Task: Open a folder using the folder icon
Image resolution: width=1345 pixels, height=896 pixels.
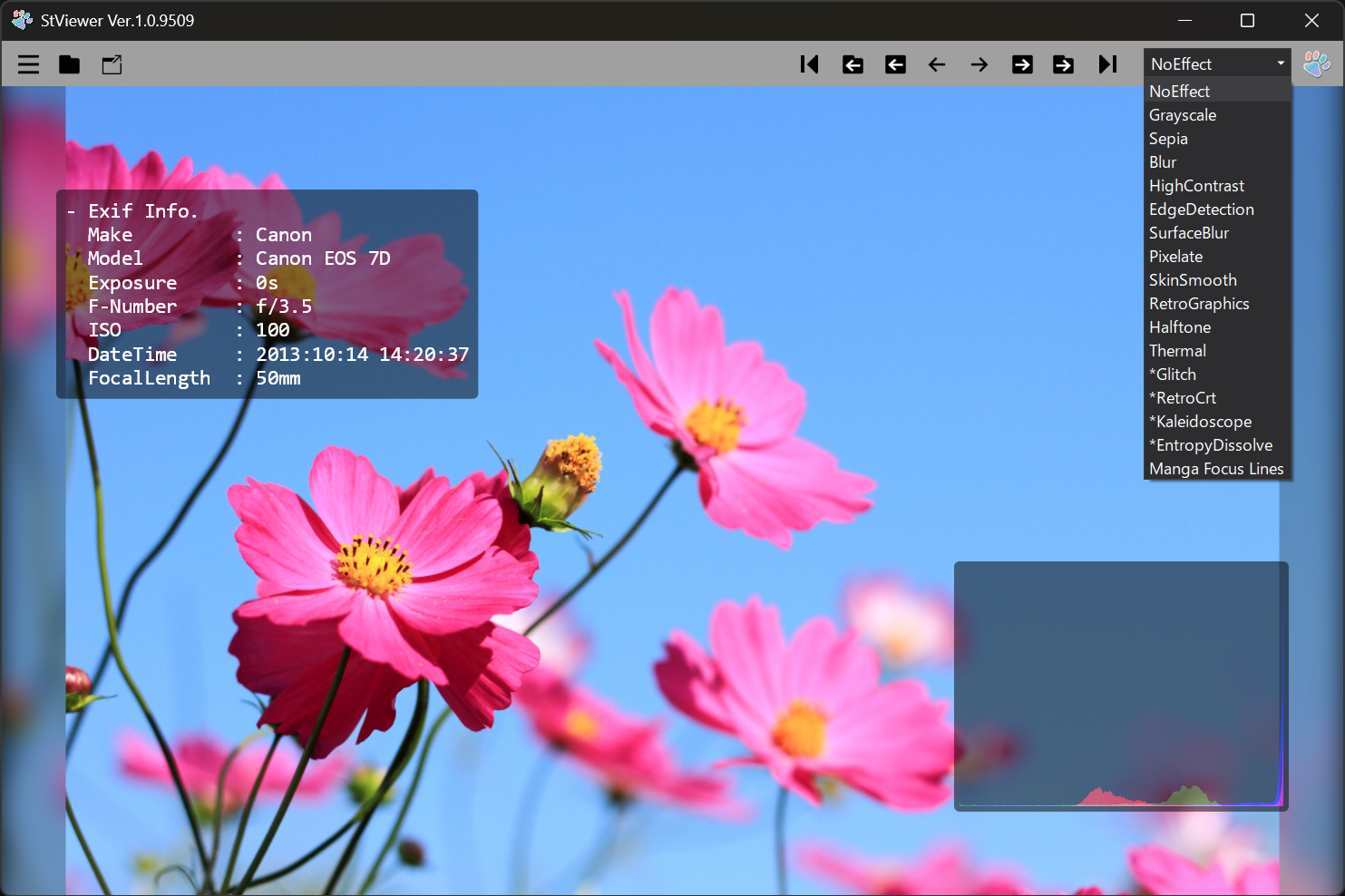Action: [x=69, y=64]
